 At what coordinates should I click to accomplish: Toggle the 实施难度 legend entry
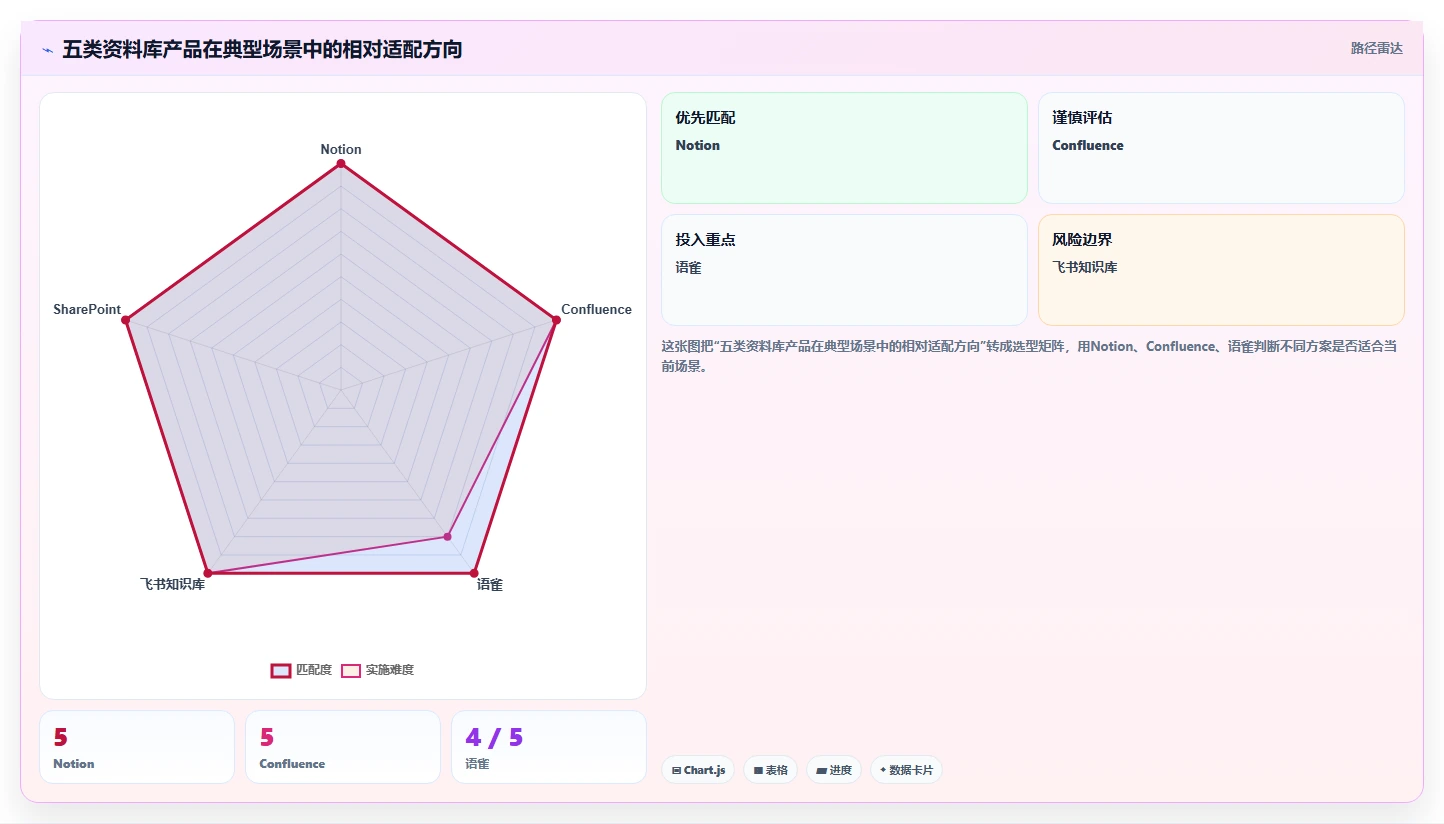tap(377, 670)
